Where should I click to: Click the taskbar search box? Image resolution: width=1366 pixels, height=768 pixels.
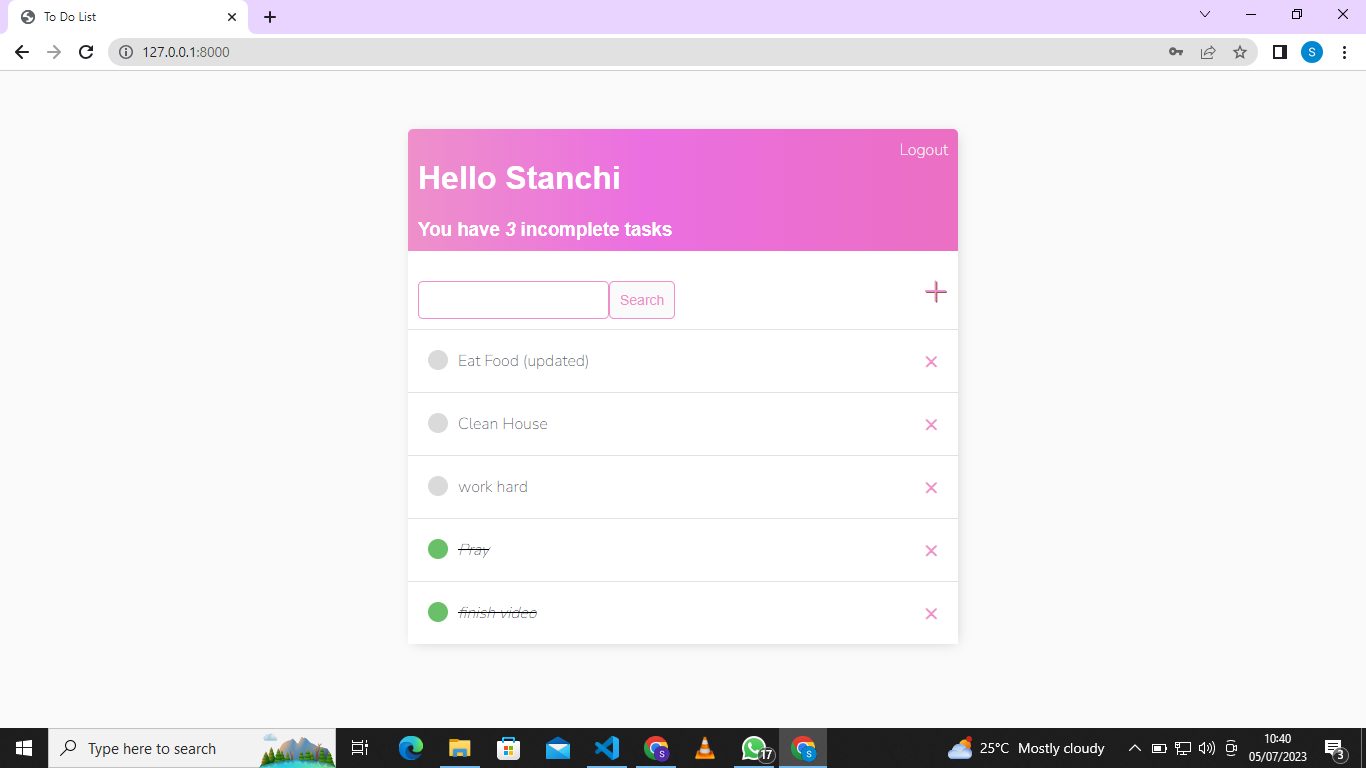click(192, 748)
